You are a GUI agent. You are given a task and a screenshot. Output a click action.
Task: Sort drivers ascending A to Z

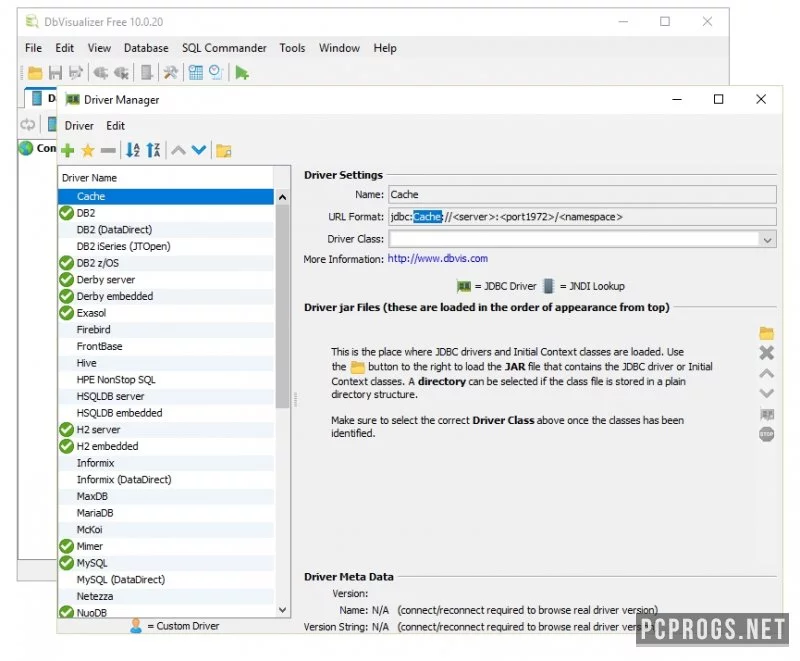point(133,150)
